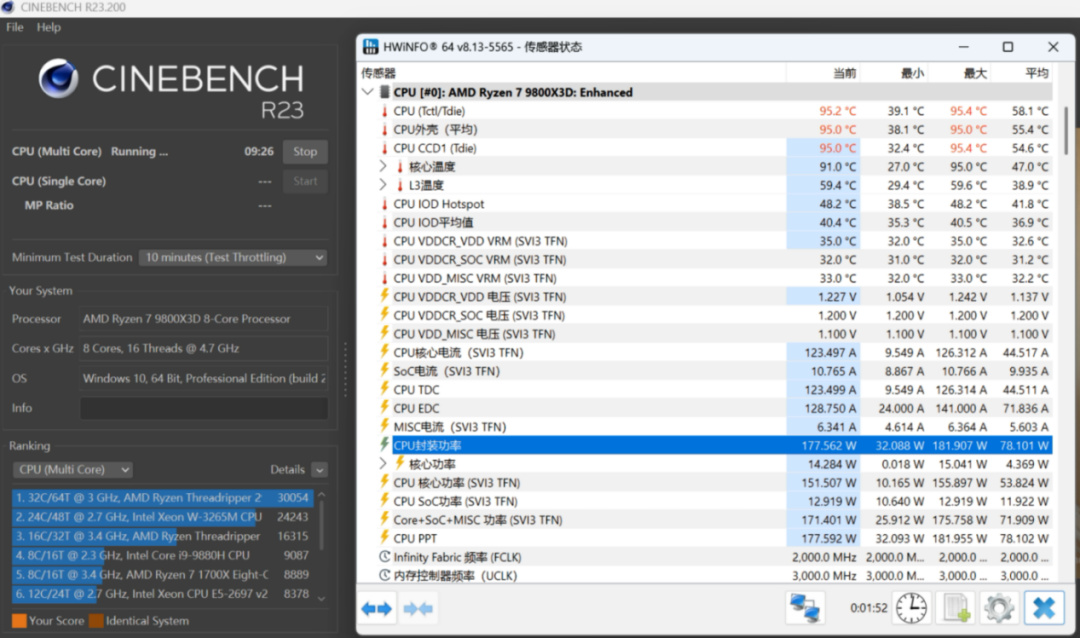Screen dimensions: 1080x638
Task: Click the HWiNFO collapse columns arrows icon
Action: 418,608
